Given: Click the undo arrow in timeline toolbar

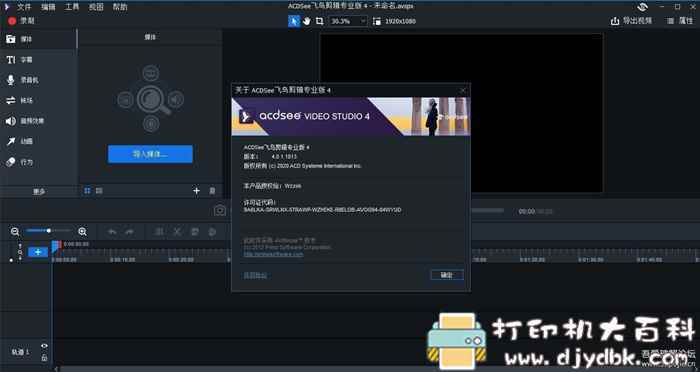Looking at the screenshot, I should [x=112, y=232].
